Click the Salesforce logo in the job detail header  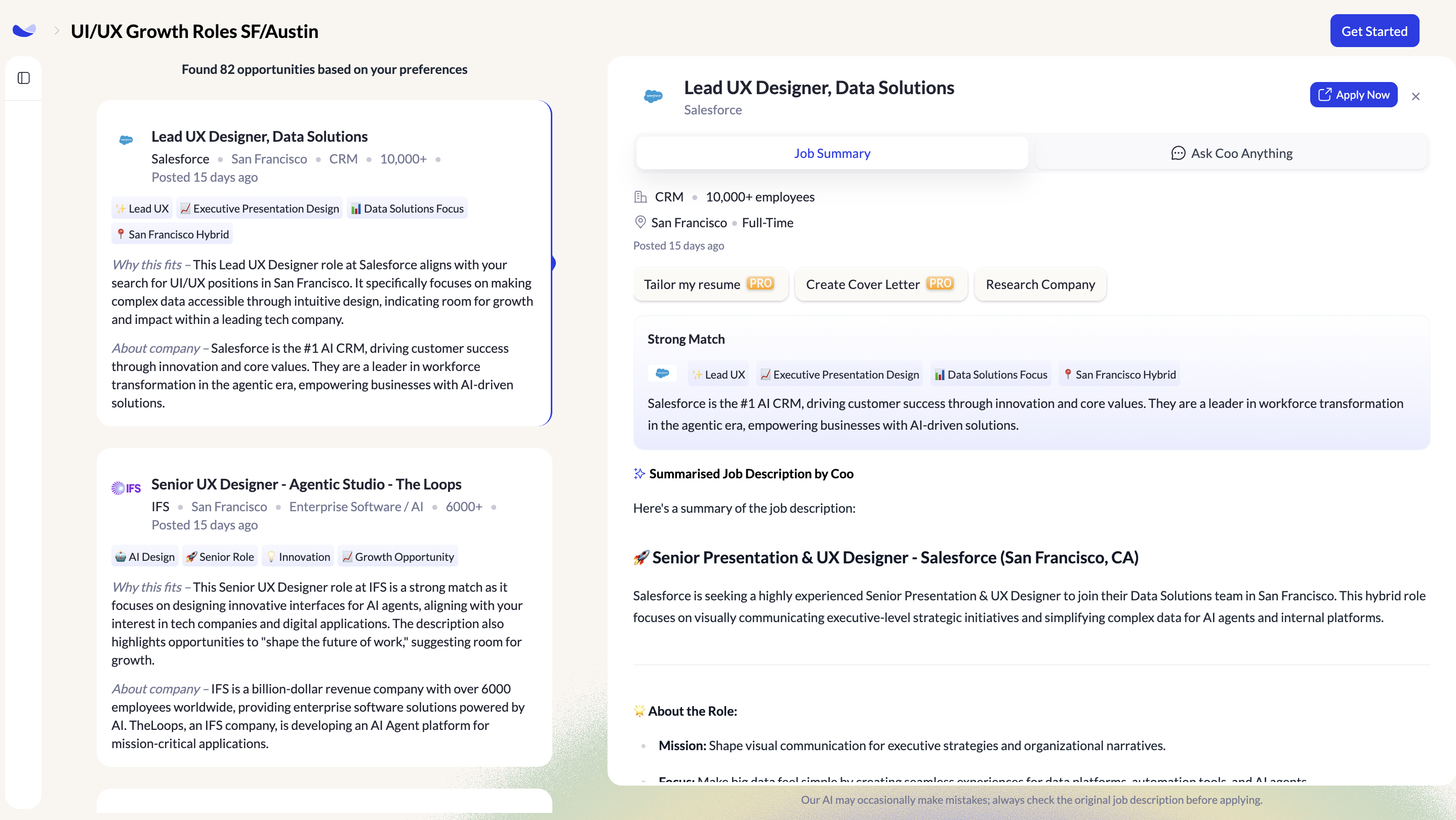click(654, 95)
